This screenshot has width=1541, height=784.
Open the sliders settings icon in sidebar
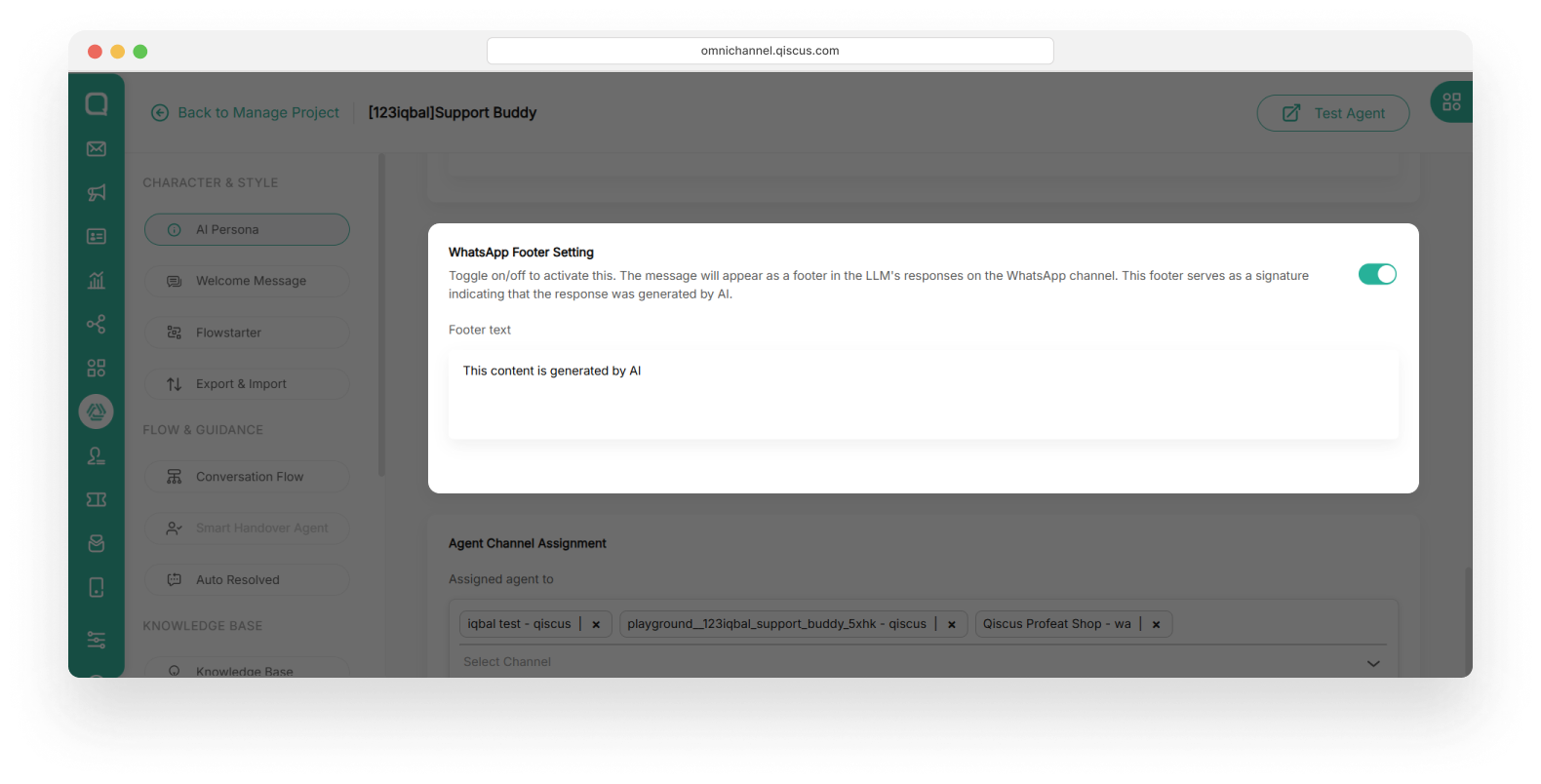pyautogui.click(x=97, y=640)
